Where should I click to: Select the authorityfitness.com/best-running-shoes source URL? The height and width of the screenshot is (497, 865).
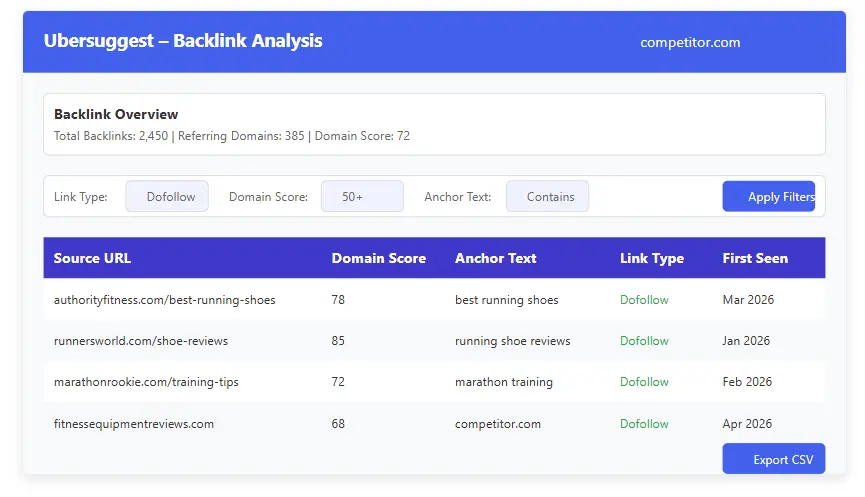164,300
